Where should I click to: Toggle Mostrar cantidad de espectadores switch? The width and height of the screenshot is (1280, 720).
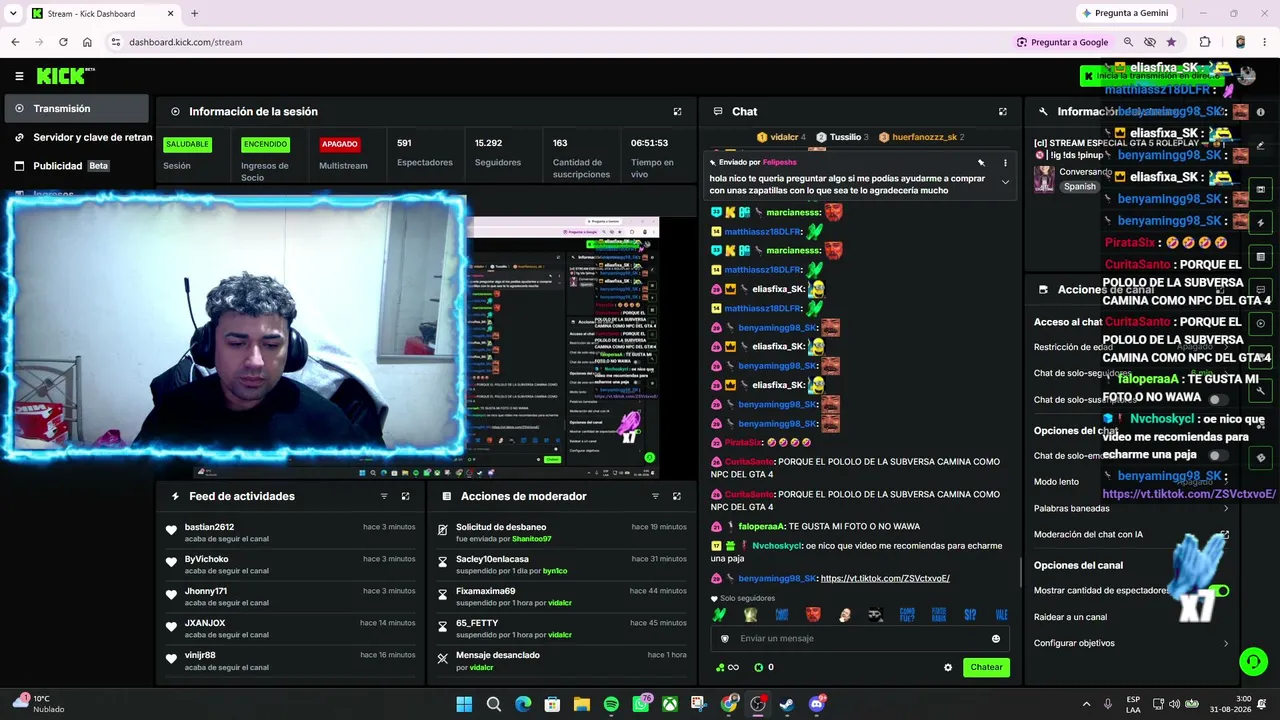pyautogui.click(x=1217, y=591)
